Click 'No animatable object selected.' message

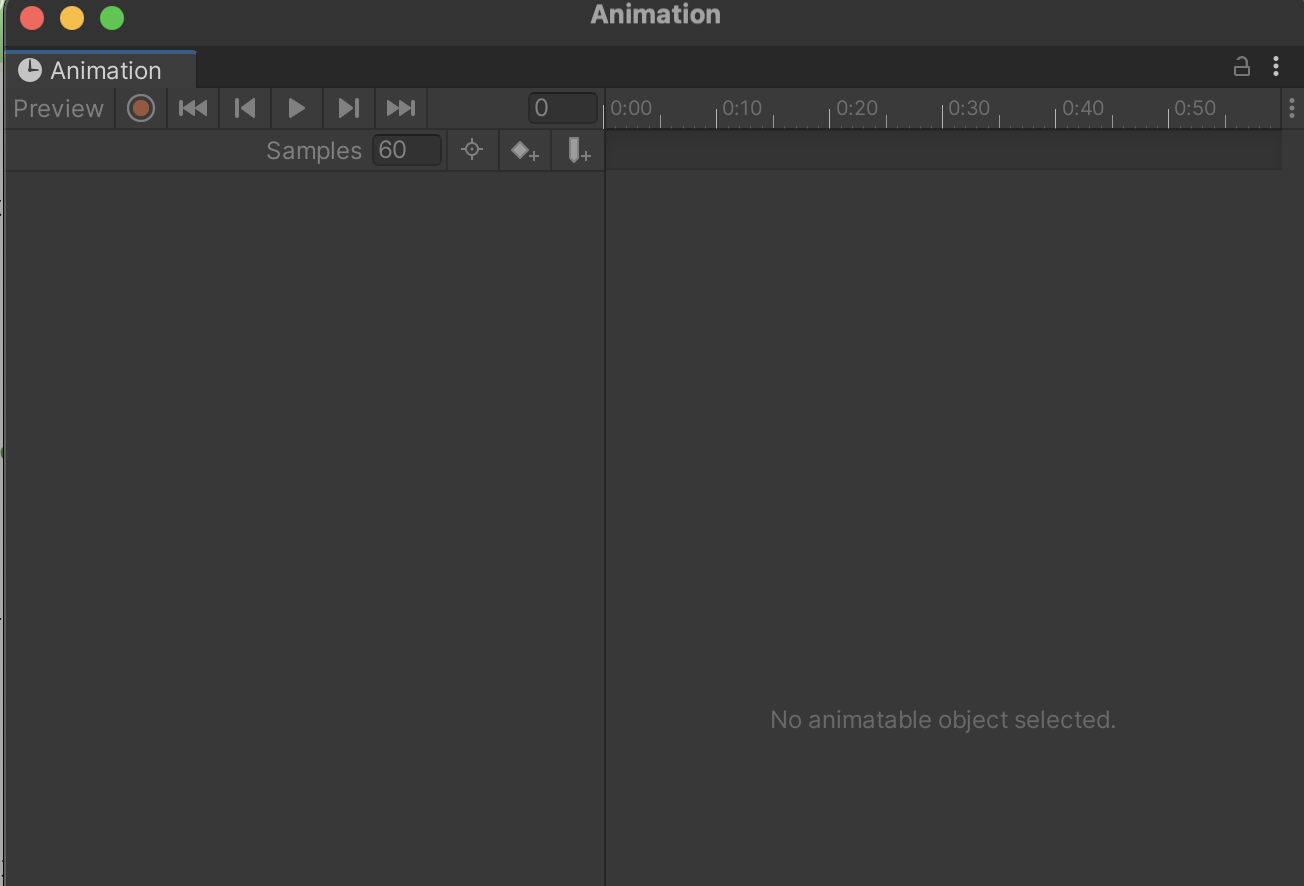(943, 720)
